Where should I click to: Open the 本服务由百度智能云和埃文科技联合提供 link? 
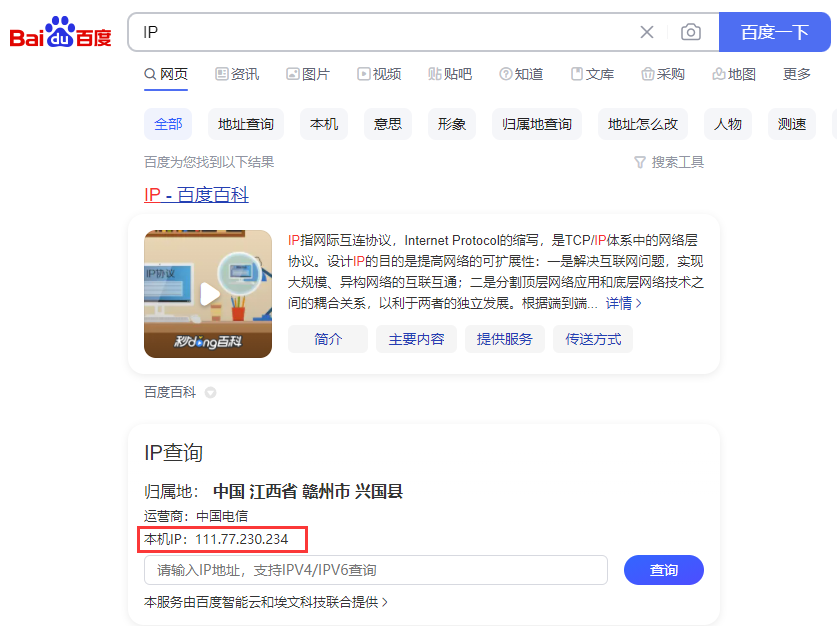(x=266, y=603)
